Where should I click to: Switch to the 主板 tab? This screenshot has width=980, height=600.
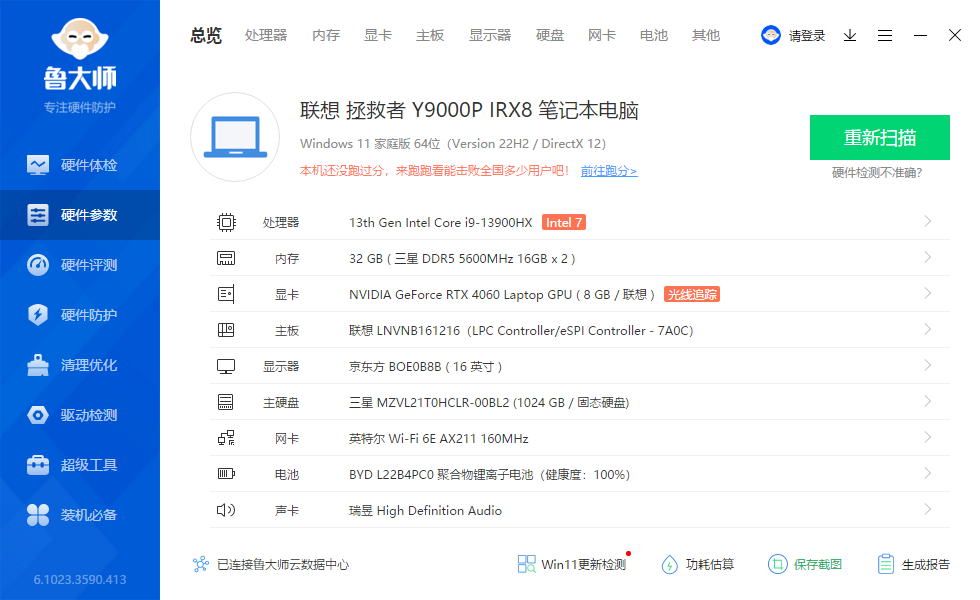430,35
